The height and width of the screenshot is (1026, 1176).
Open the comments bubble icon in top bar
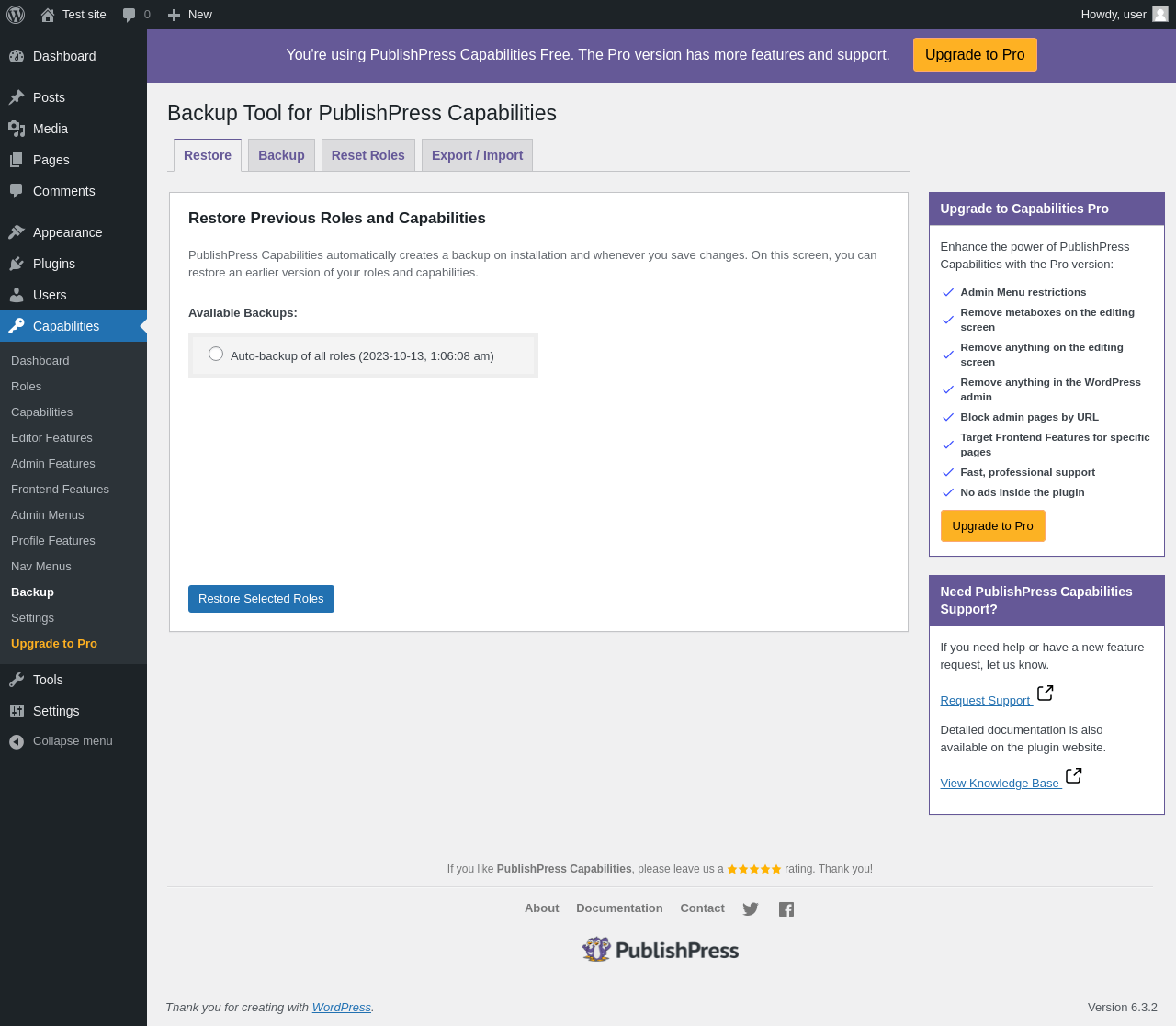coord(130,15)
